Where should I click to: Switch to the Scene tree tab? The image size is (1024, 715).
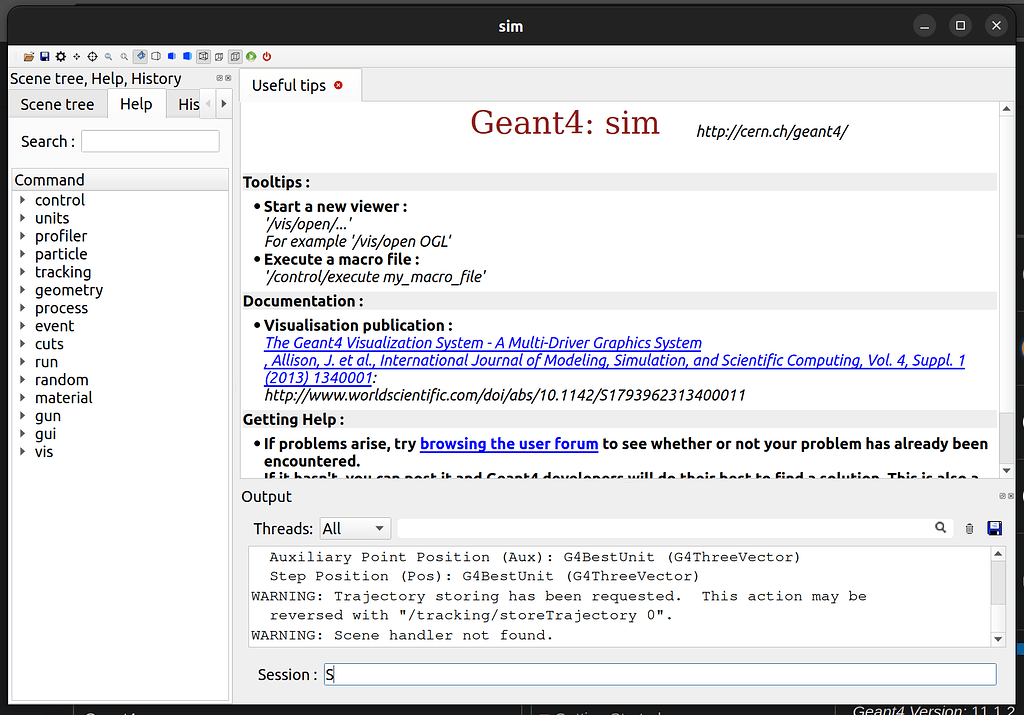[57, 103]
